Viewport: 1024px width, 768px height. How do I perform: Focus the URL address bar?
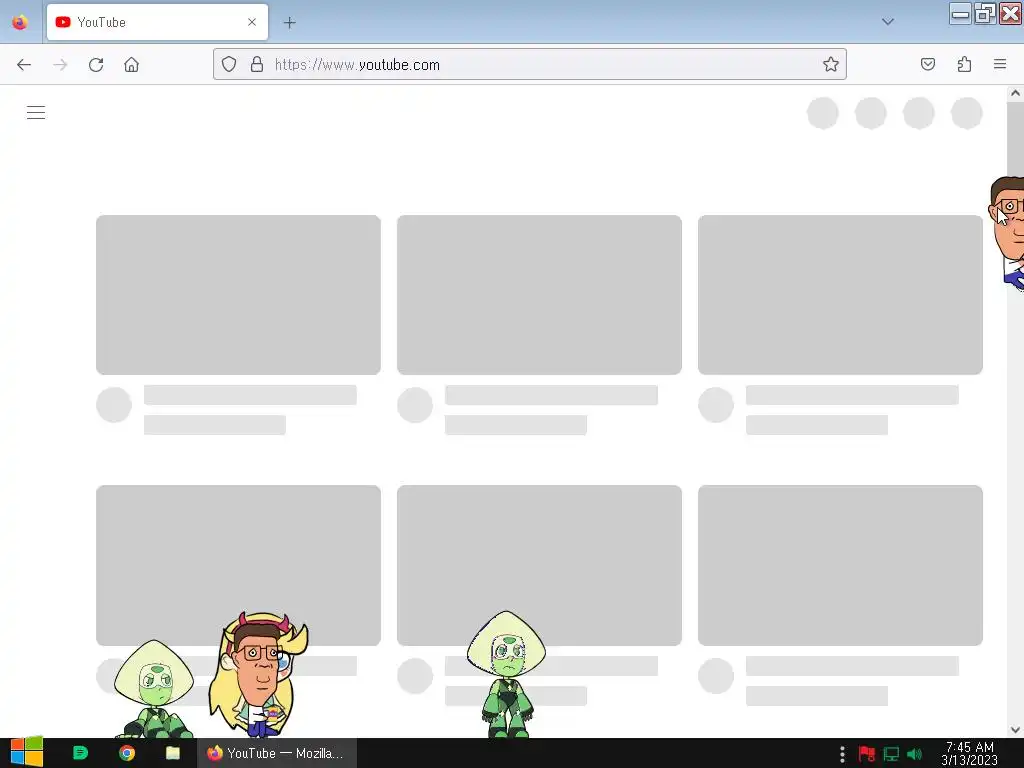(530, 64)
